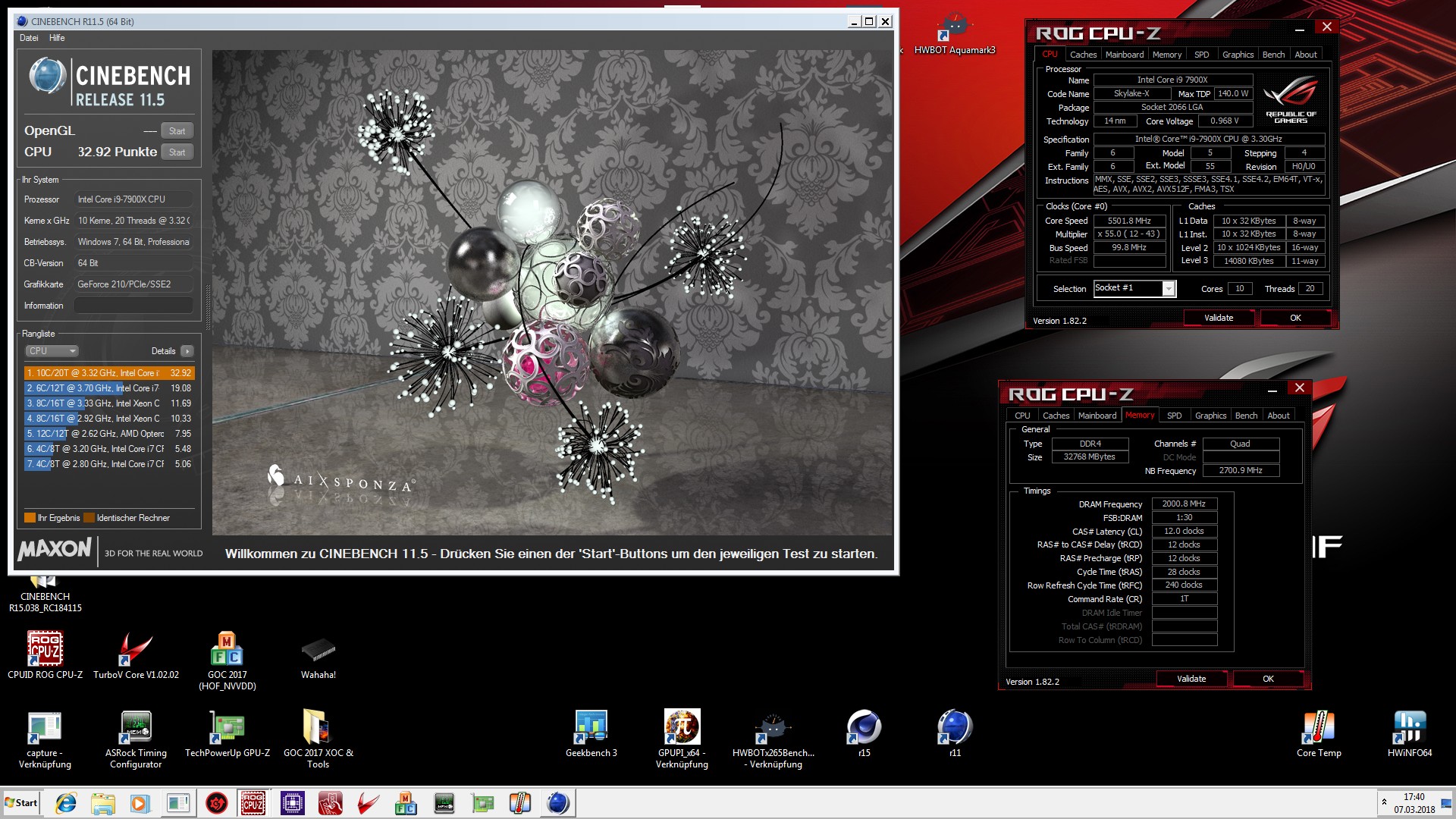Open the r11 Cinebench desktop icon
The width and height of the screenshot is (1456, 819).
coord(955,733)
